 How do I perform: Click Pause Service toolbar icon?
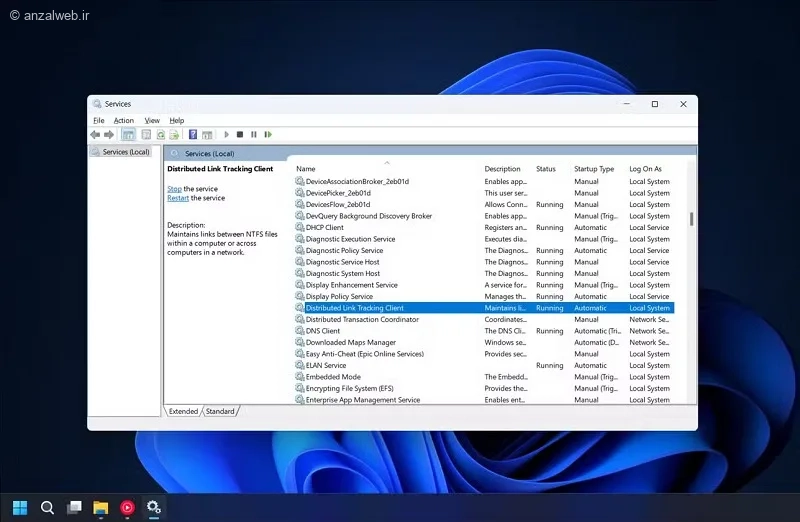(x=254, y=135)
